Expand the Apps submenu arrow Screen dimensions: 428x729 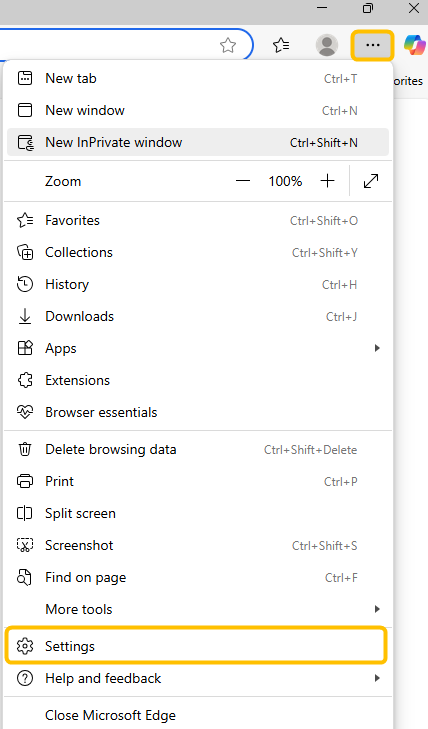pos(377,348)
